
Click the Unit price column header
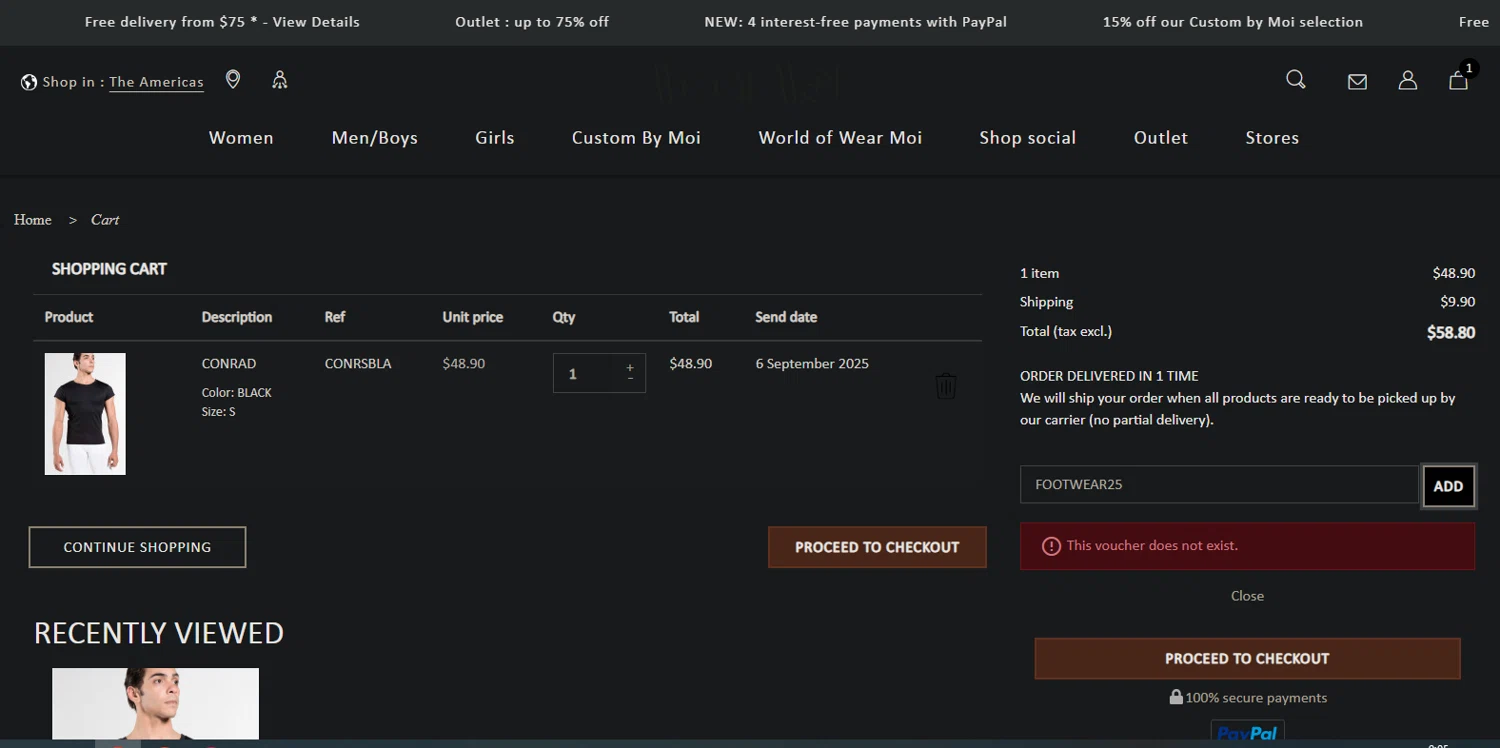click(473, 317)
